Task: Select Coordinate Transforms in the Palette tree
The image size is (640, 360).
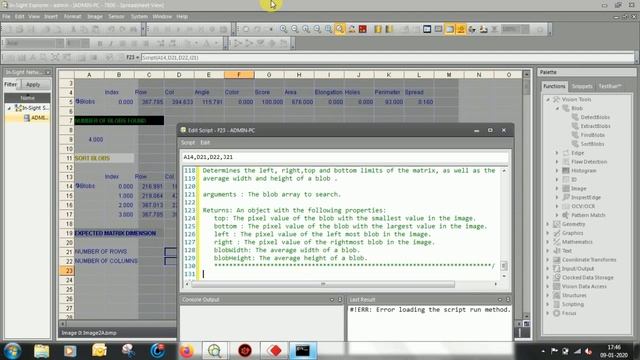Action: (x=589, y=260)
